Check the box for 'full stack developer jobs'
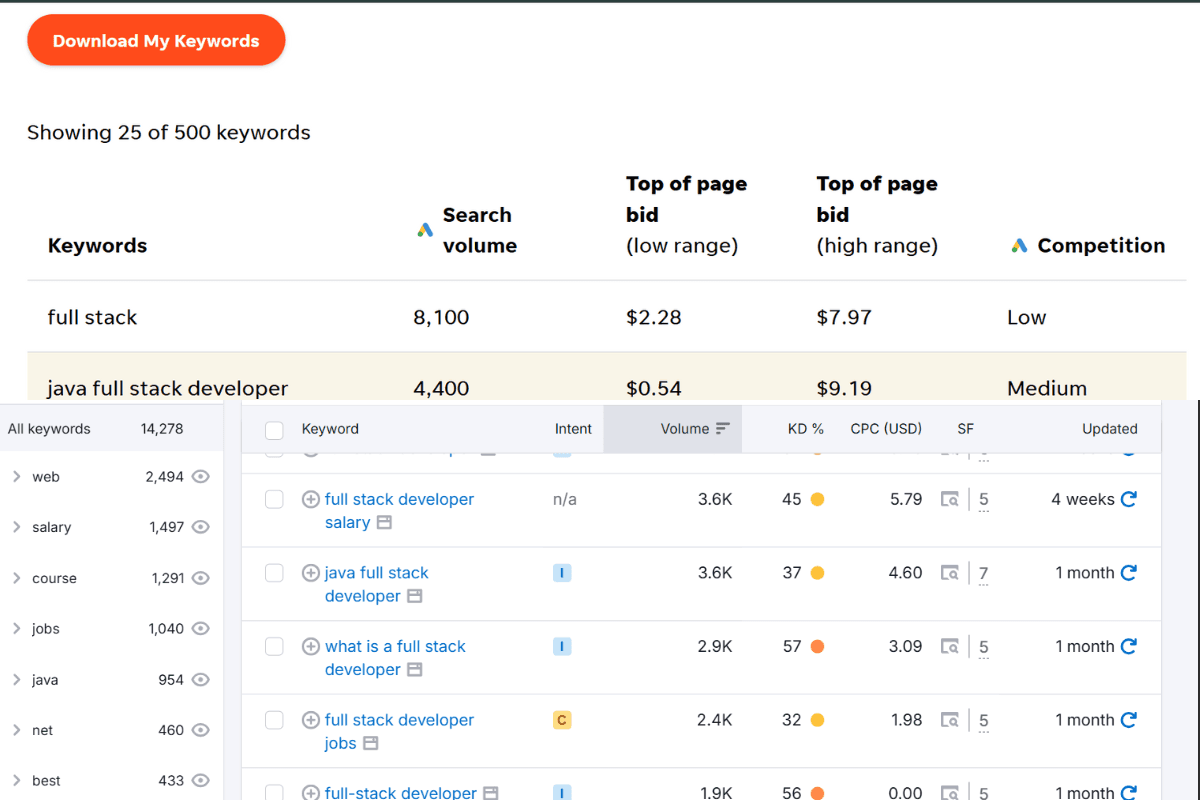Viewport: 1200px width, 800px height. pyautogui.click(x=274, y=720)
